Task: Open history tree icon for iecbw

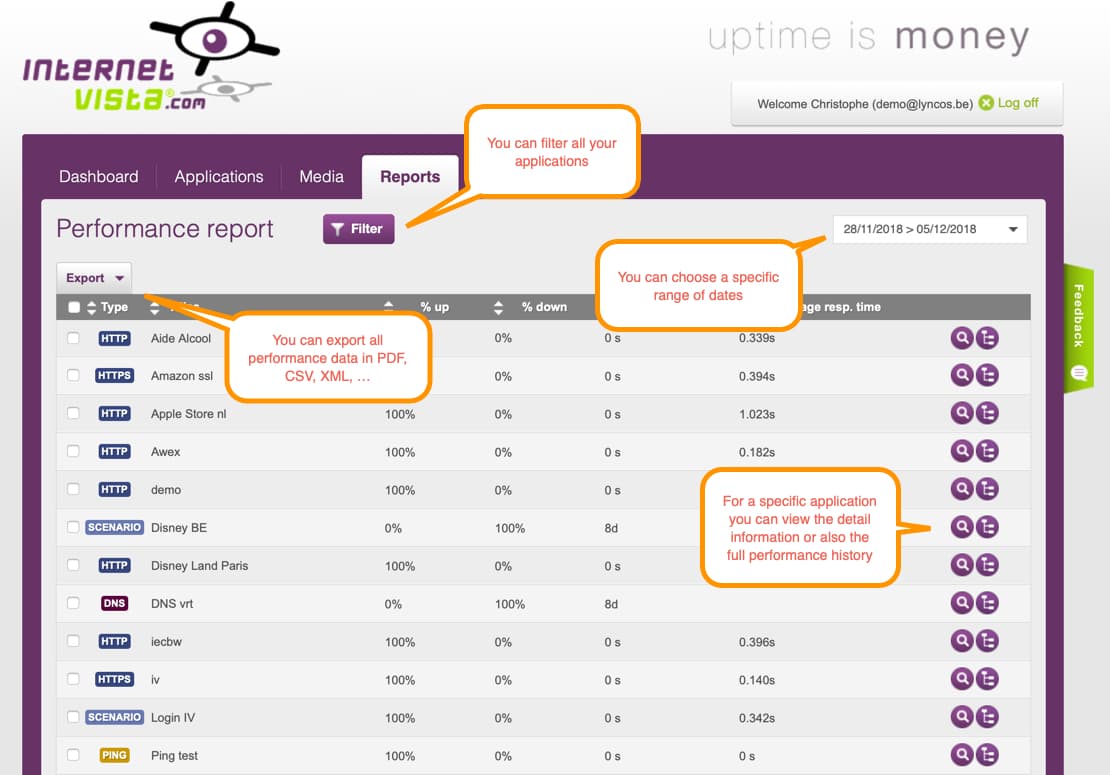Action: pyautogui.click(x=987, y=641)
